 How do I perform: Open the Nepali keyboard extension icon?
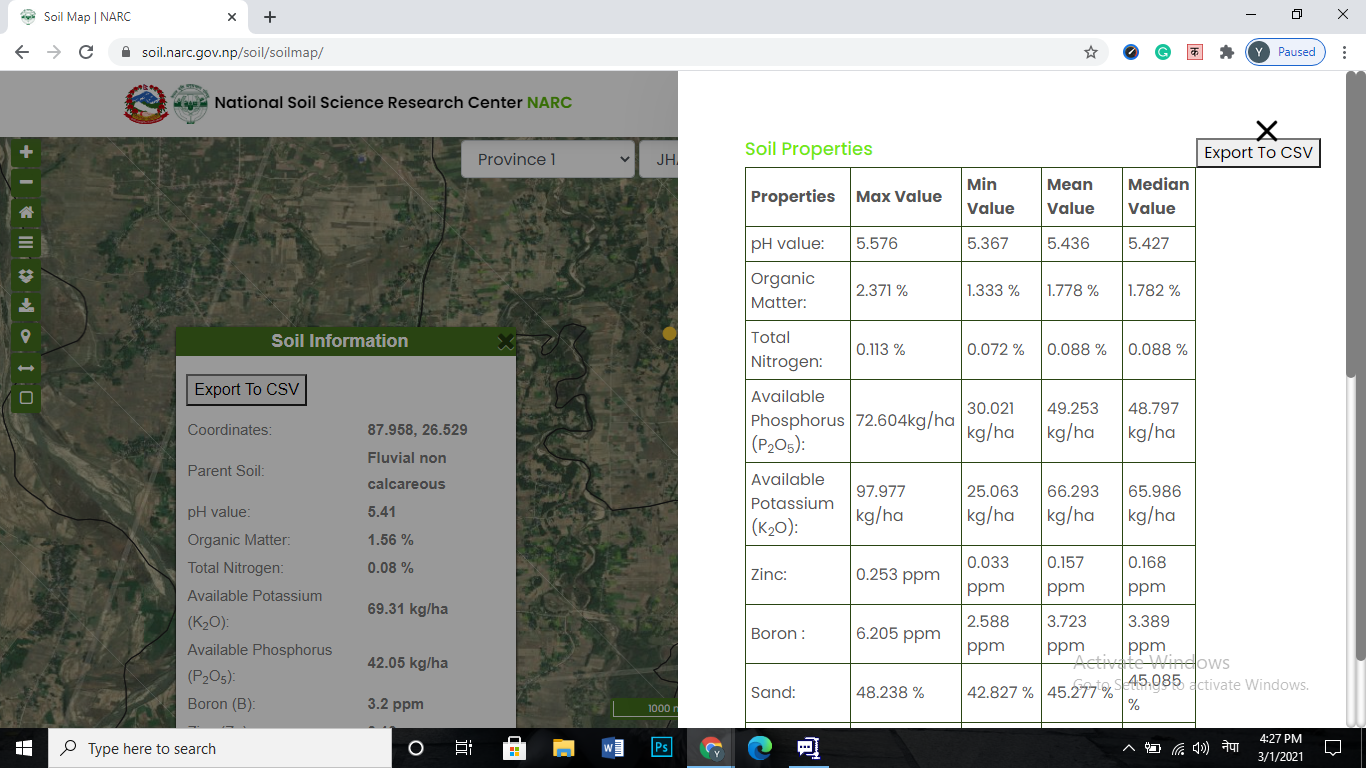tap(1195, 52)
